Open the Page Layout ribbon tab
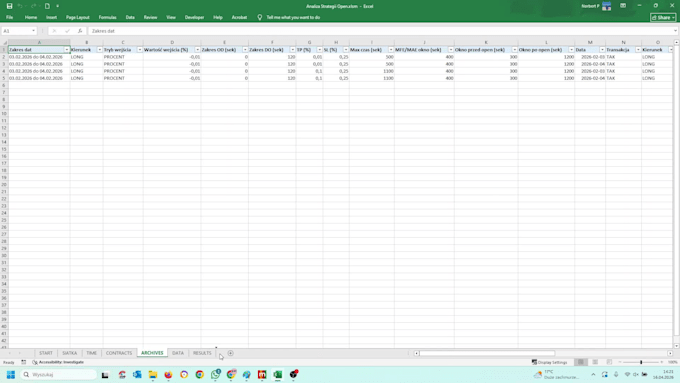The image size is (680, 383). click(x=78, y=17)
